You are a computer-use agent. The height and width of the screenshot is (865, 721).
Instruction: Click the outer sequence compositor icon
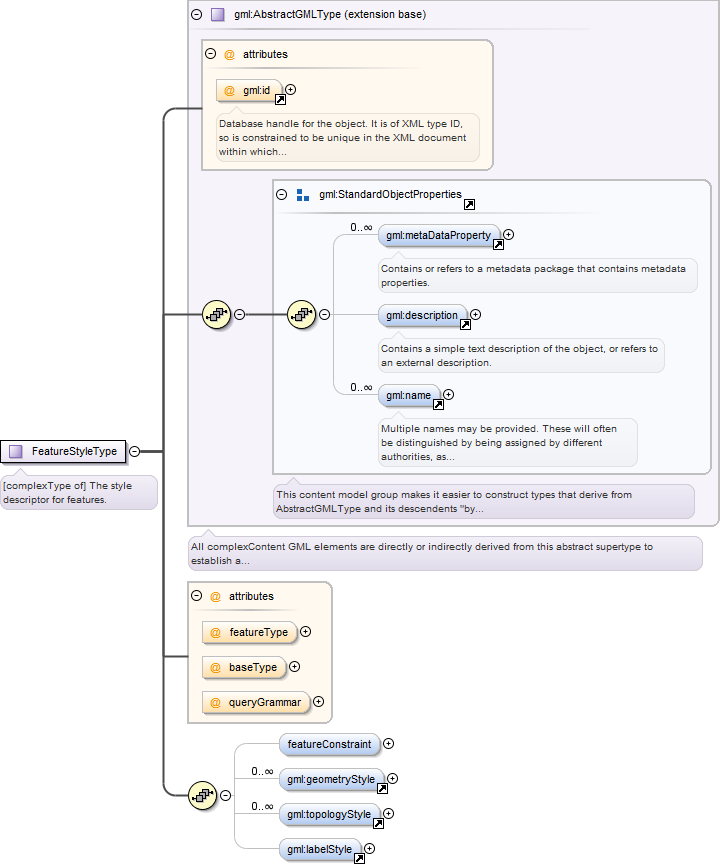[x=217, y=314]
